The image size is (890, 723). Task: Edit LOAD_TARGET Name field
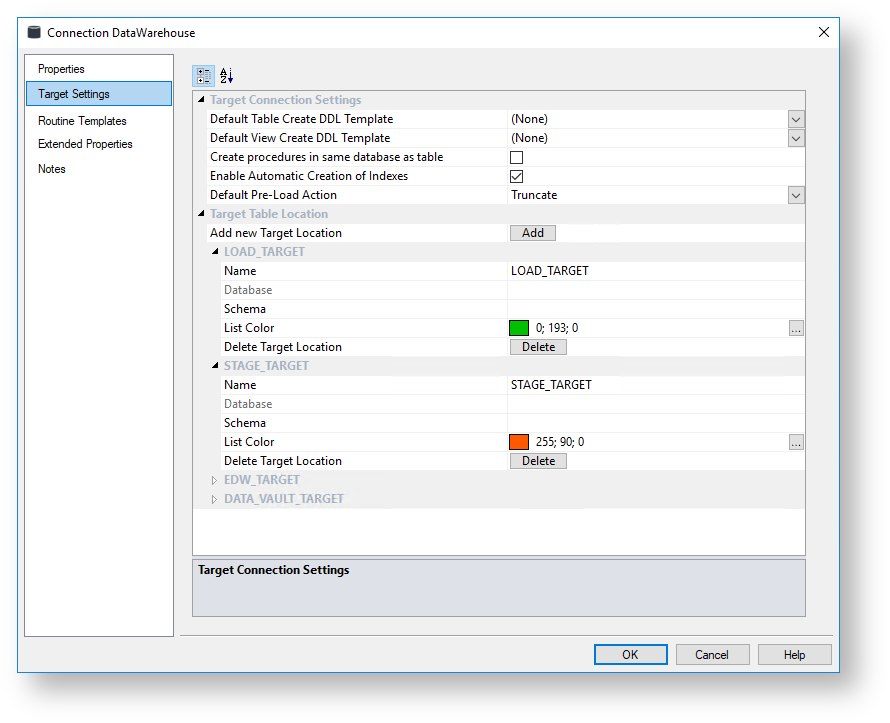pos(656,271)
